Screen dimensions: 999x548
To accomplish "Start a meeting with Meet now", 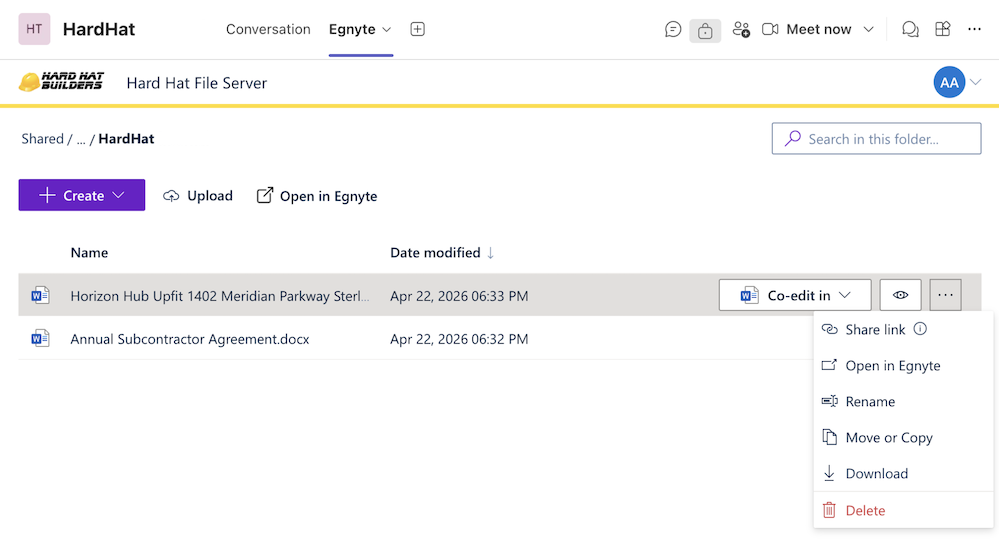I will (807, 29).
